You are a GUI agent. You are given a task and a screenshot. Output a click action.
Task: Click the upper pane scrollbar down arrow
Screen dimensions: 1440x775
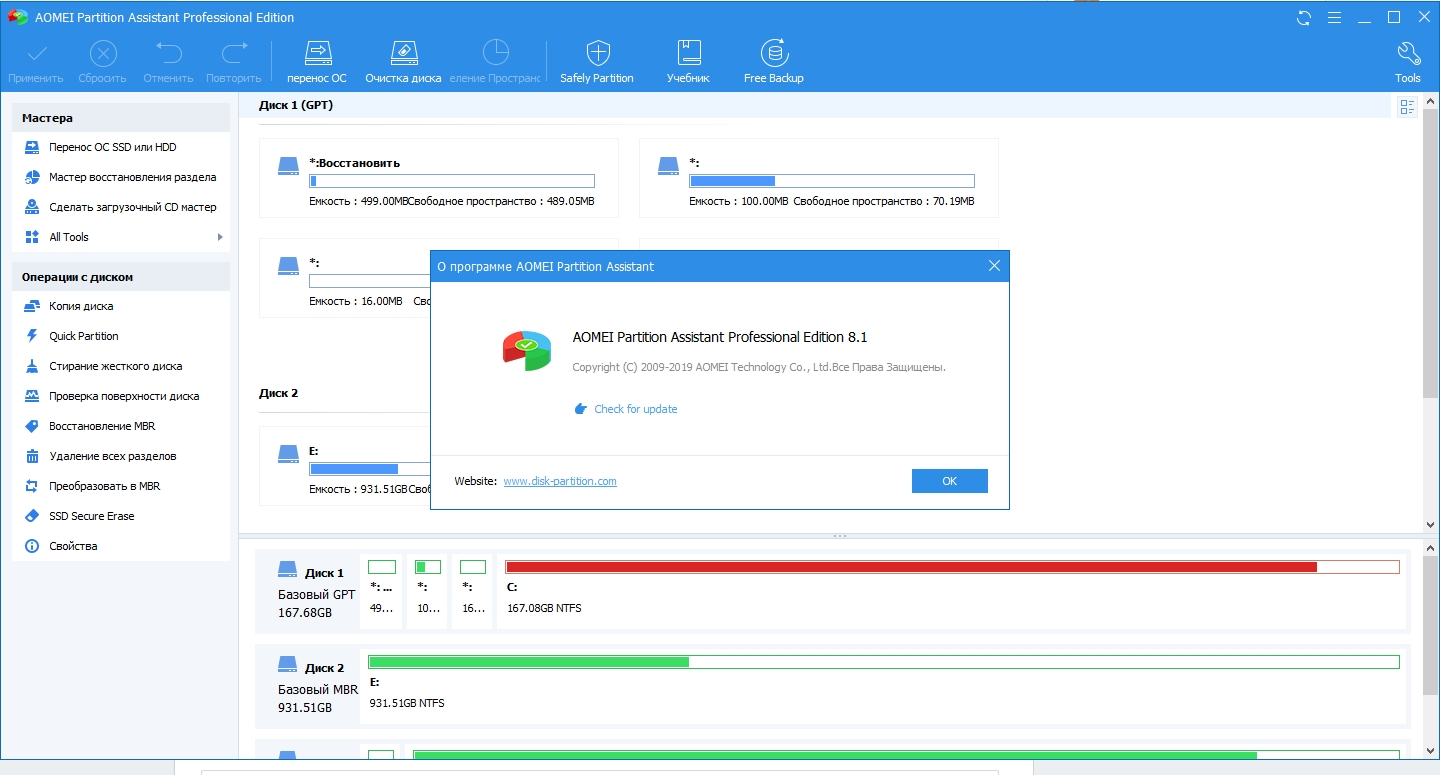tap(1430, 524)
